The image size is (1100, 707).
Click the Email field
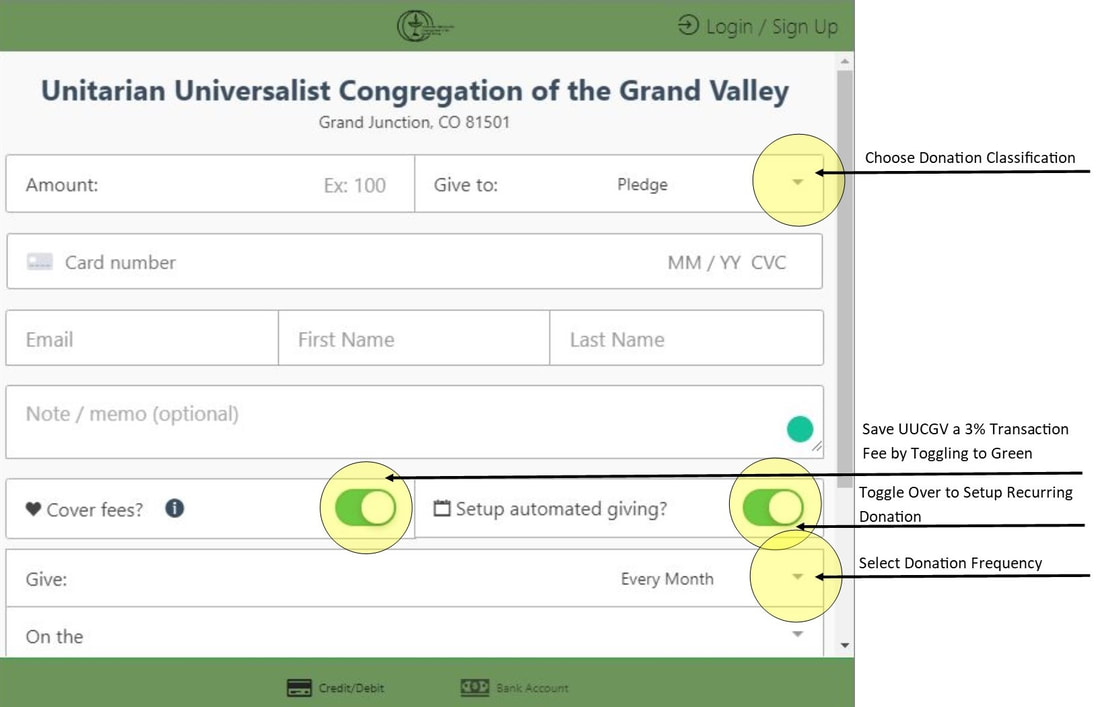click(x=142, y=339)
